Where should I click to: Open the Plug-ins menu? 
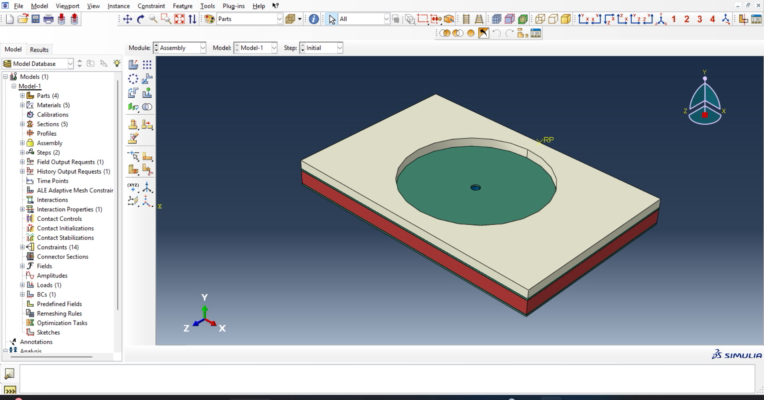coord(233,6)
